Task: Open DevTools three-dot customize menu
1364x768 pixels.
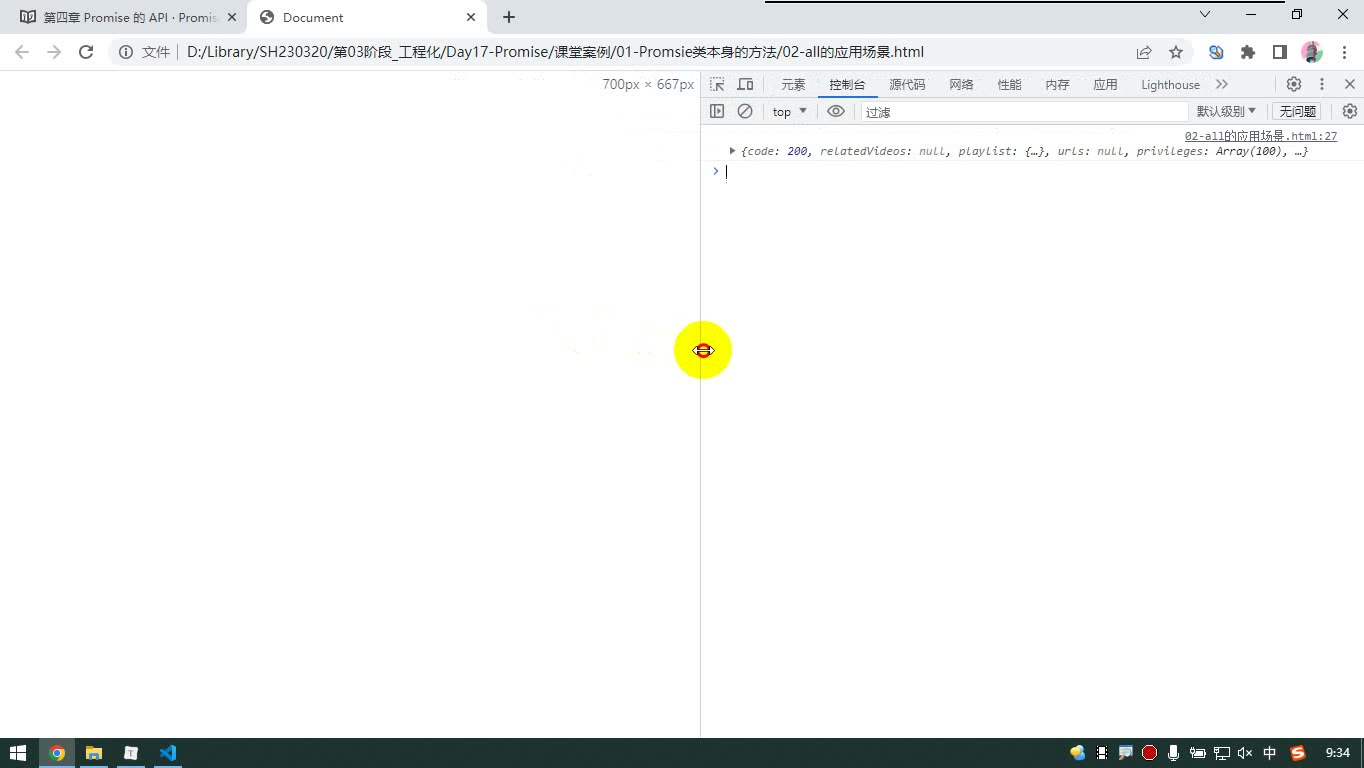Action: click(x=1322, y=85)
